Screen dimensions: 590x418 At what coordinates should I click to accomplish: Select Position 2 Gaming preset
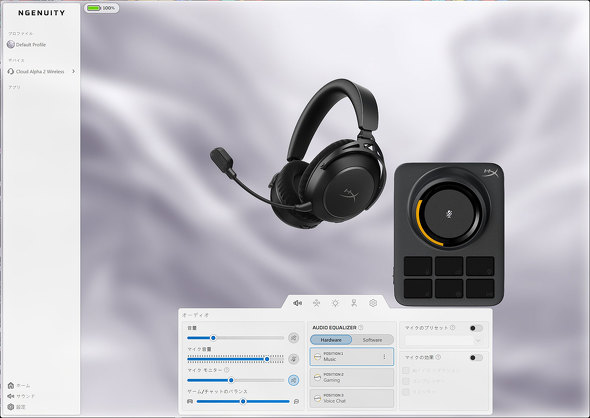coord(352,377)
